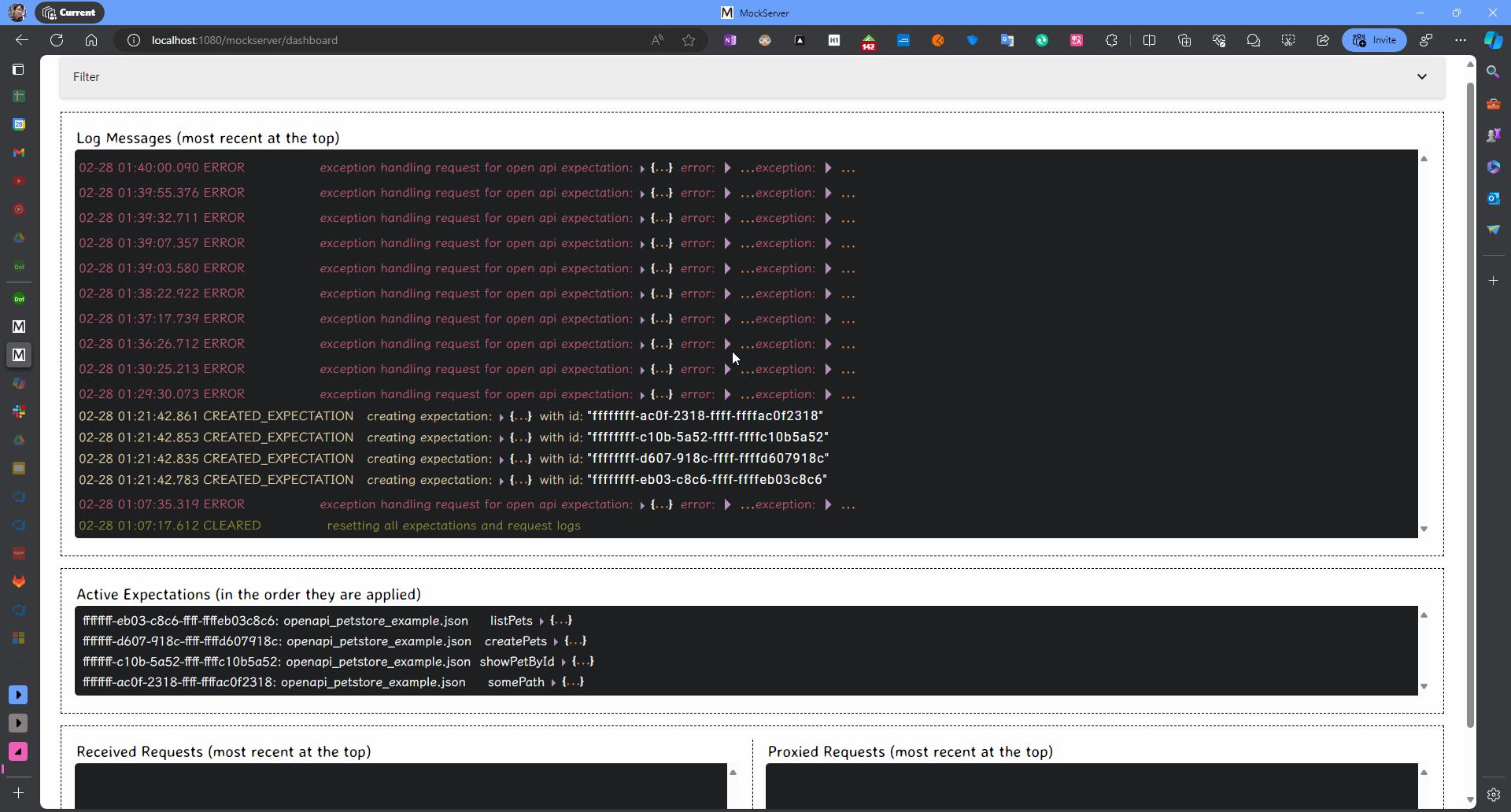Toggle split screen view
Screen dimensions: 1511x812
coord(1149,40)
